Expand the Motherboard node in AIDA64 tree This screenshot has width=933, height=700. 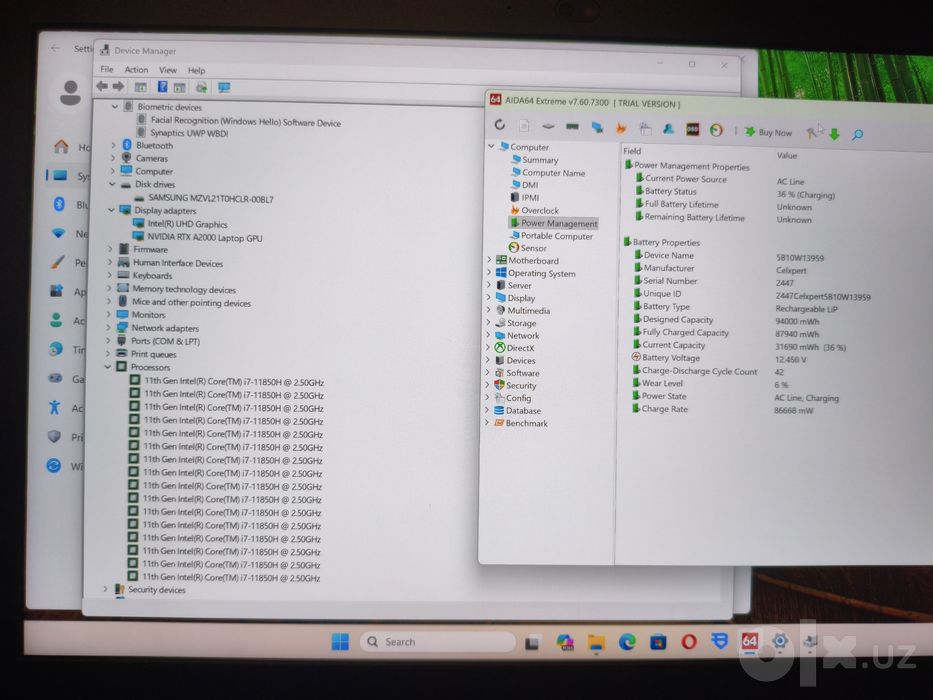(490, 260)
